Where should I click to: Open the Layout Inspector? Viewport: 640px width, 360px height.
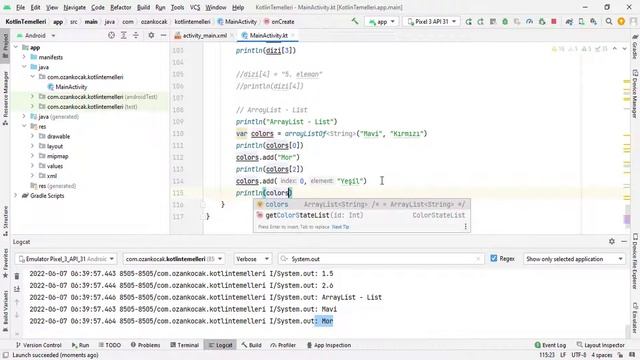pyautogui.click(x=600, y=345)
